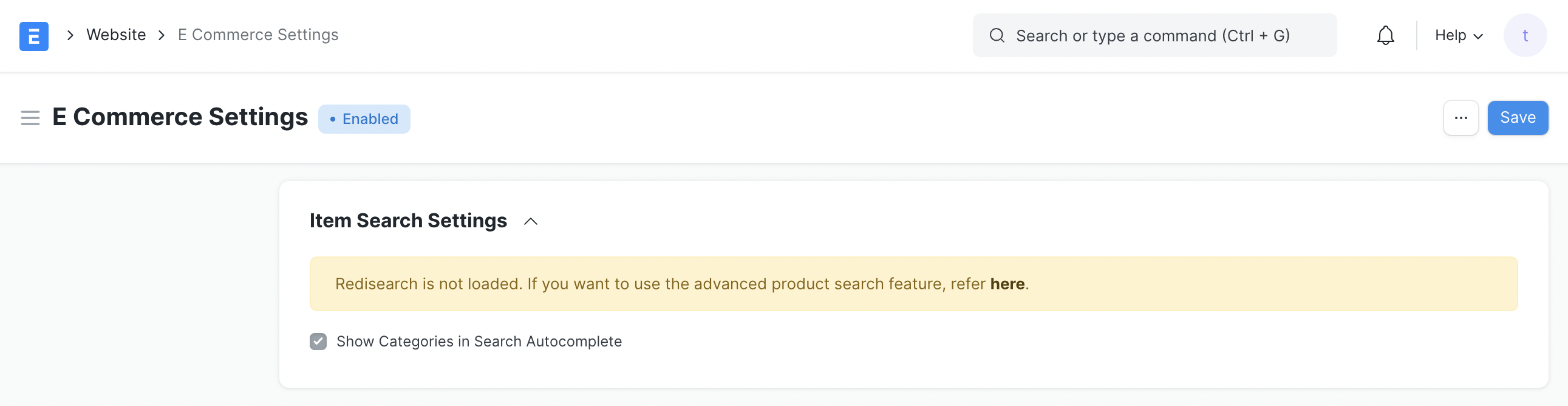1568x406 pixels.
Task: Click the blue dot in Enabled badge
Action: pyautogui.click(x=332, y=119)
